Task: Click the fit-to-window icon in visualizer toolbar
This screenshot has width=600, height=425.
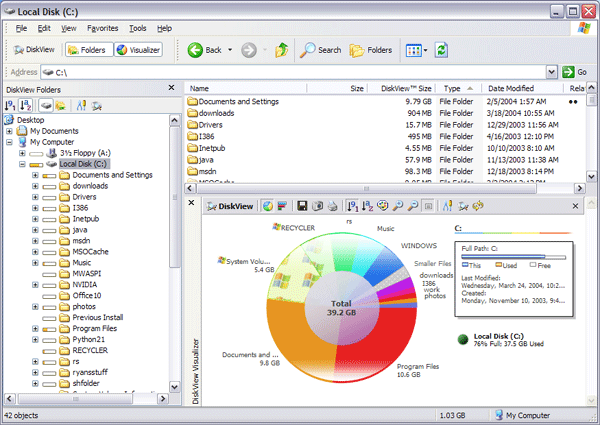Action: [x=428, y=206]
